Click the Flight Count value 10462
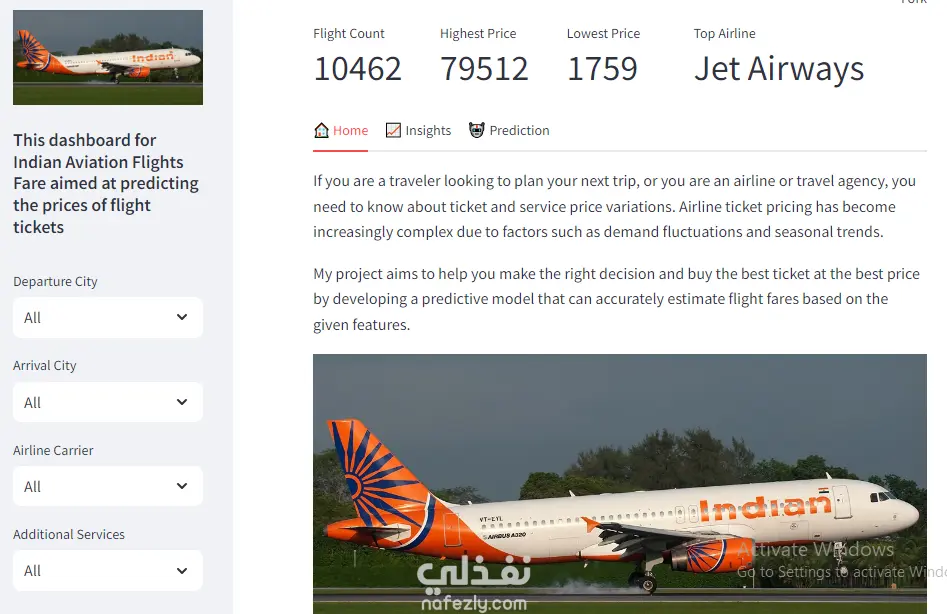The image size is (947, 614). [x=357, y=69]
